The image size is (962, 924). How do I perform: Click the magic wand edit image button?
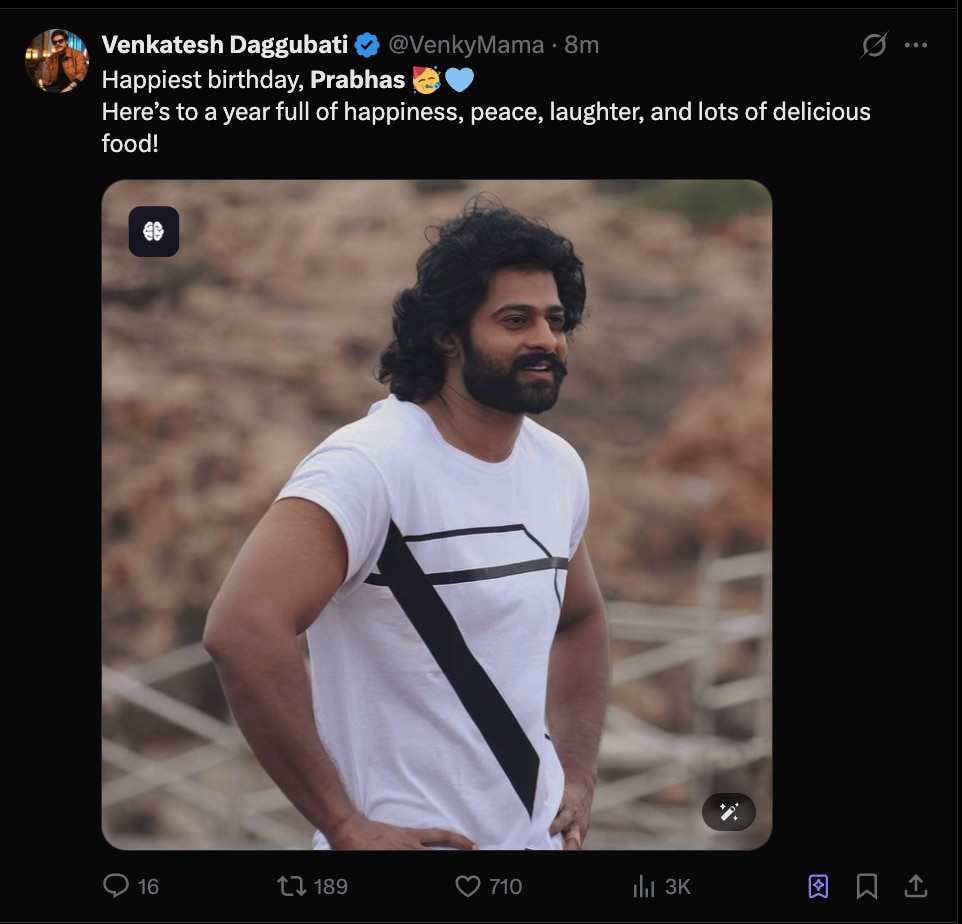pyautogui.click(x=729, y=812)
